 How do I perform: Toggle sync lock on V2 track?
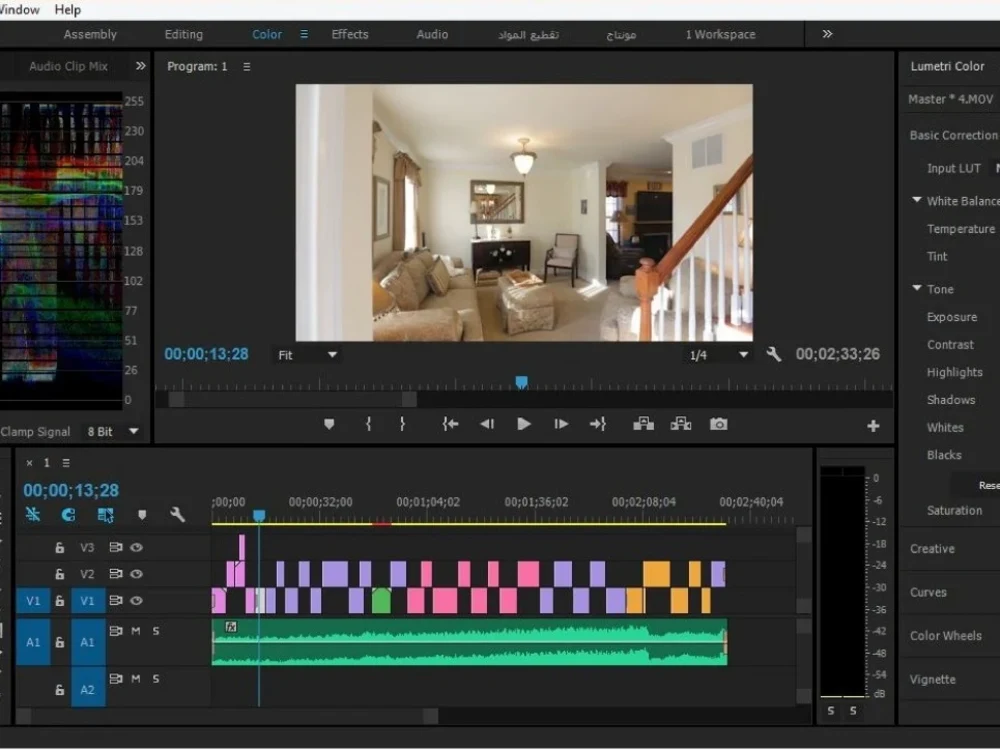pos(115,574)
